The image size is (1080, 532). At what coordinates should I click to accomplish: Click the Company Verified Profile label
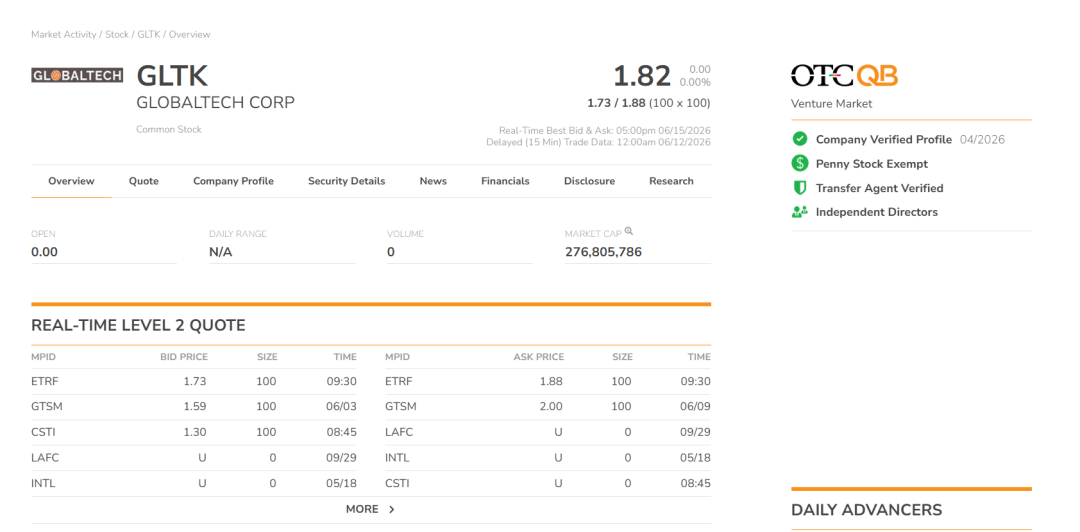pos(884,139)
